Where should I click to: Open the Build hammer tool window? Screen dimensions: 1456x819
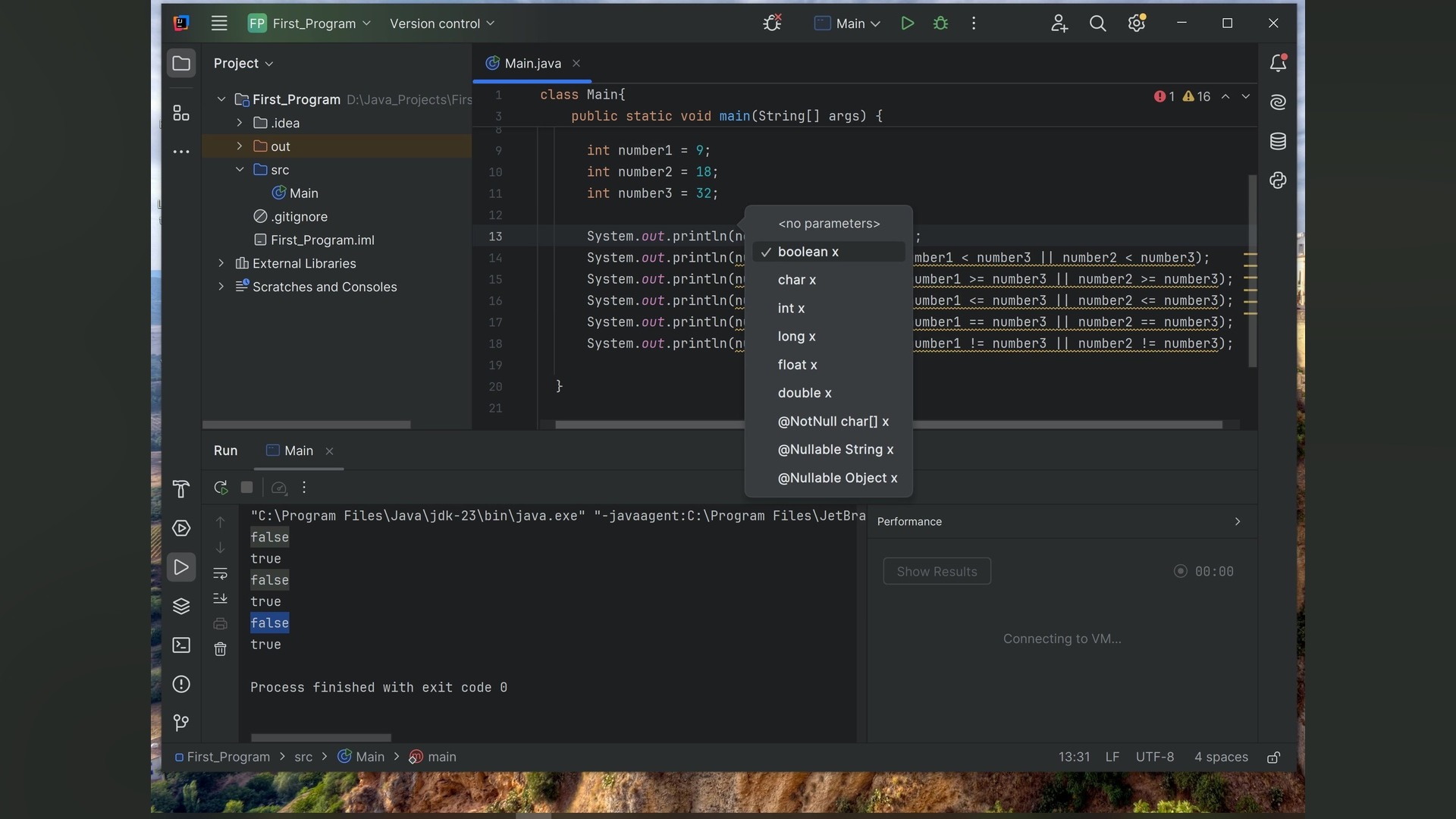click(180, 489)
